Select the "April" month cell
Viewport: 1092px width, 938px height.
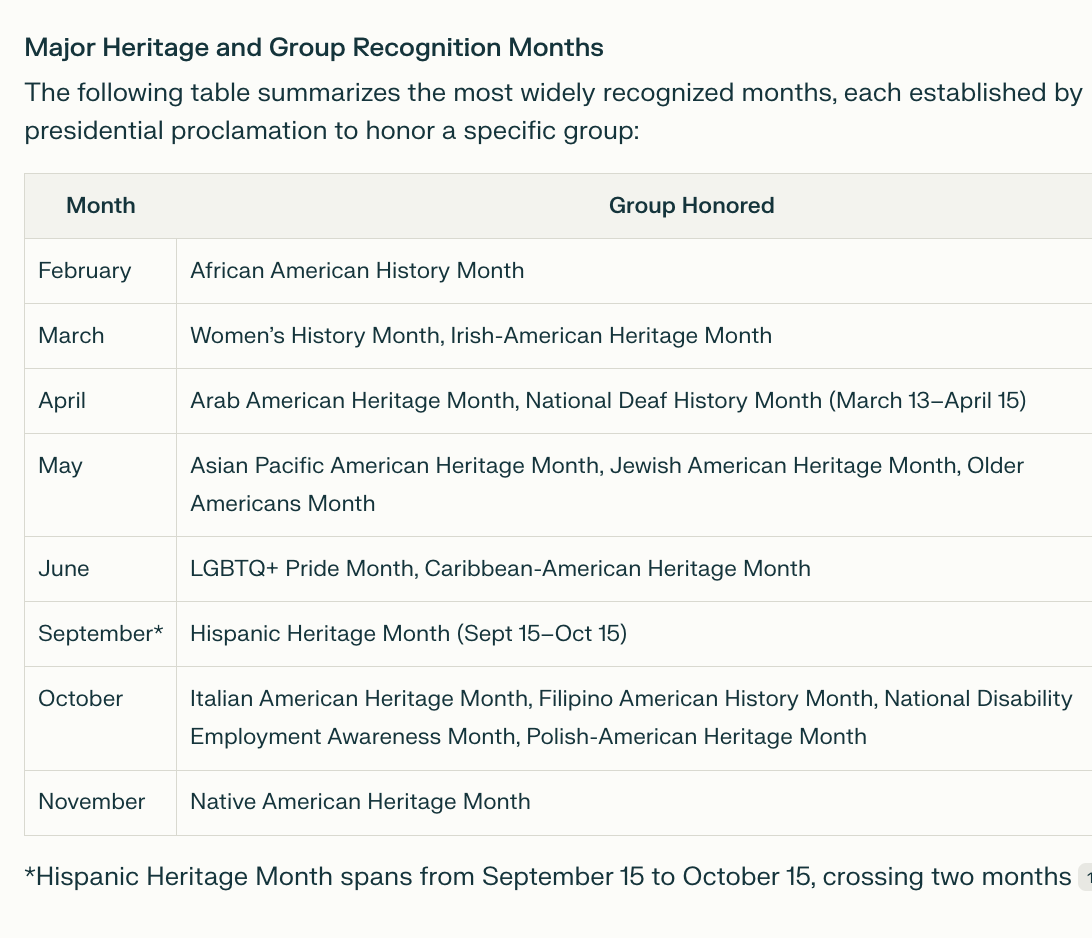pyautogui.click(x=62, y=401)
